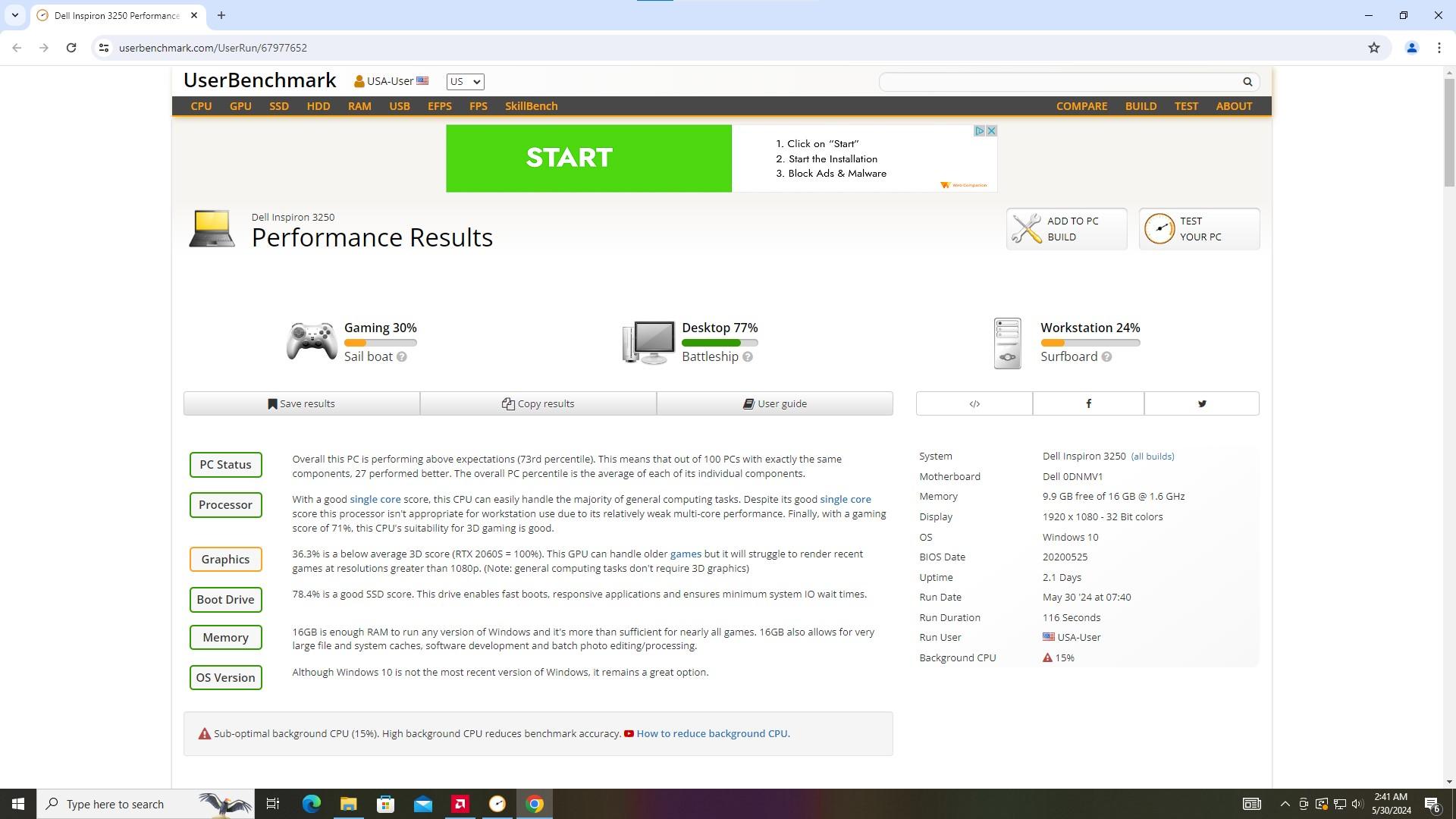This screenshot has height=819, width=1456.
Task: Click the UserBenchmark logo title
Action: [260, 80]
